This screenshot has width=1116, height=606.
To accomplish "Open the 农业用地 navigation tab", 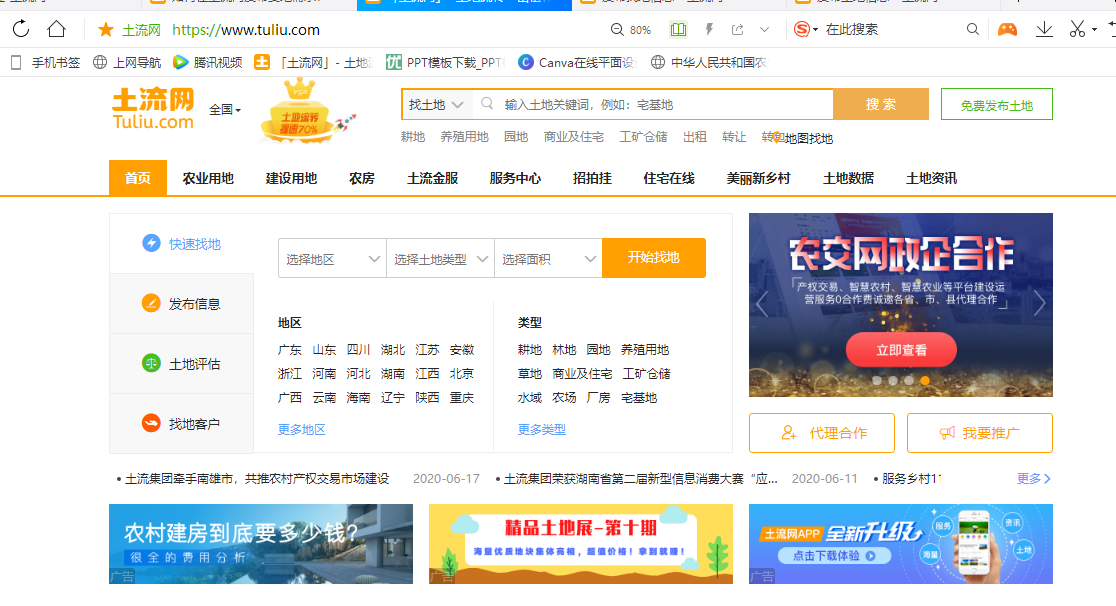I will [x=208, y=178].
